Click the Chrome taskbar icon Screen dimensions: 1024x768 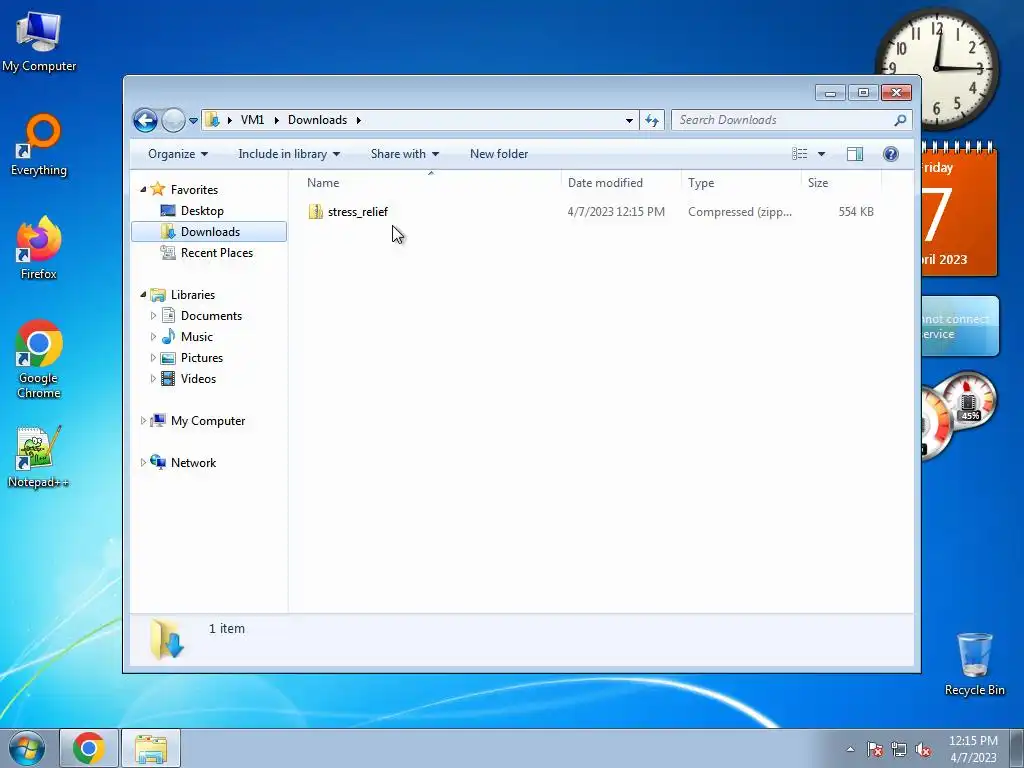(89, 748)
